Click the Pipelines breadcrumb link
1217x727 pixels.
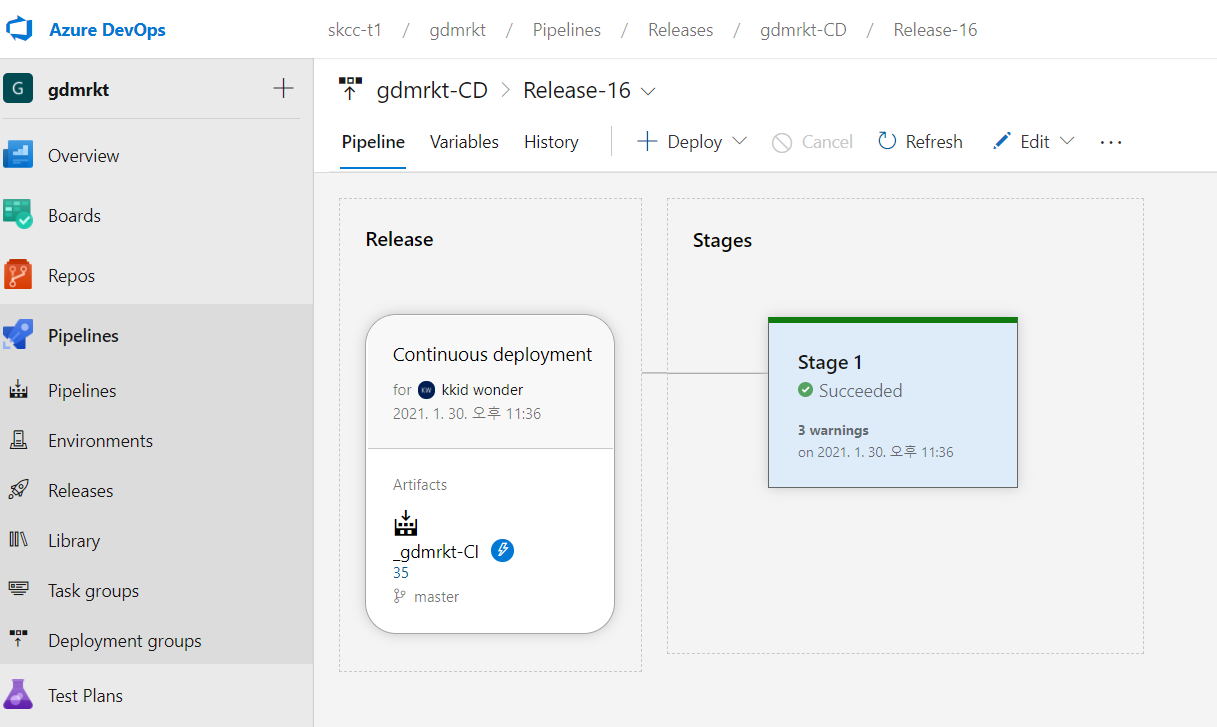click(x=567, y=30)
